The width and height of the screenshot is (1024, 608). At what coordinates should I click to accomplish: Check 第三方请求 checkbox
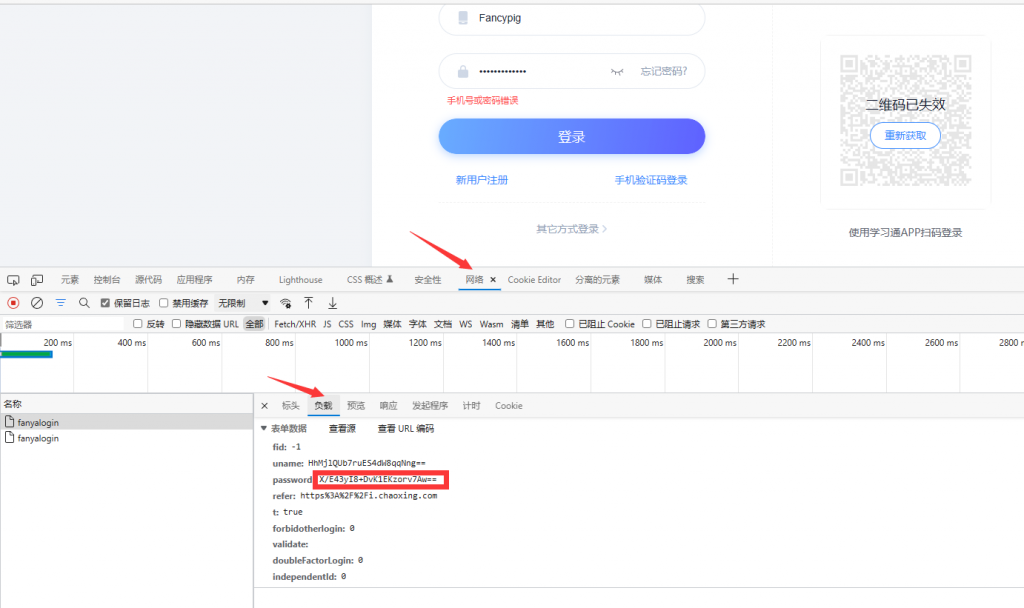click(712, 324)
